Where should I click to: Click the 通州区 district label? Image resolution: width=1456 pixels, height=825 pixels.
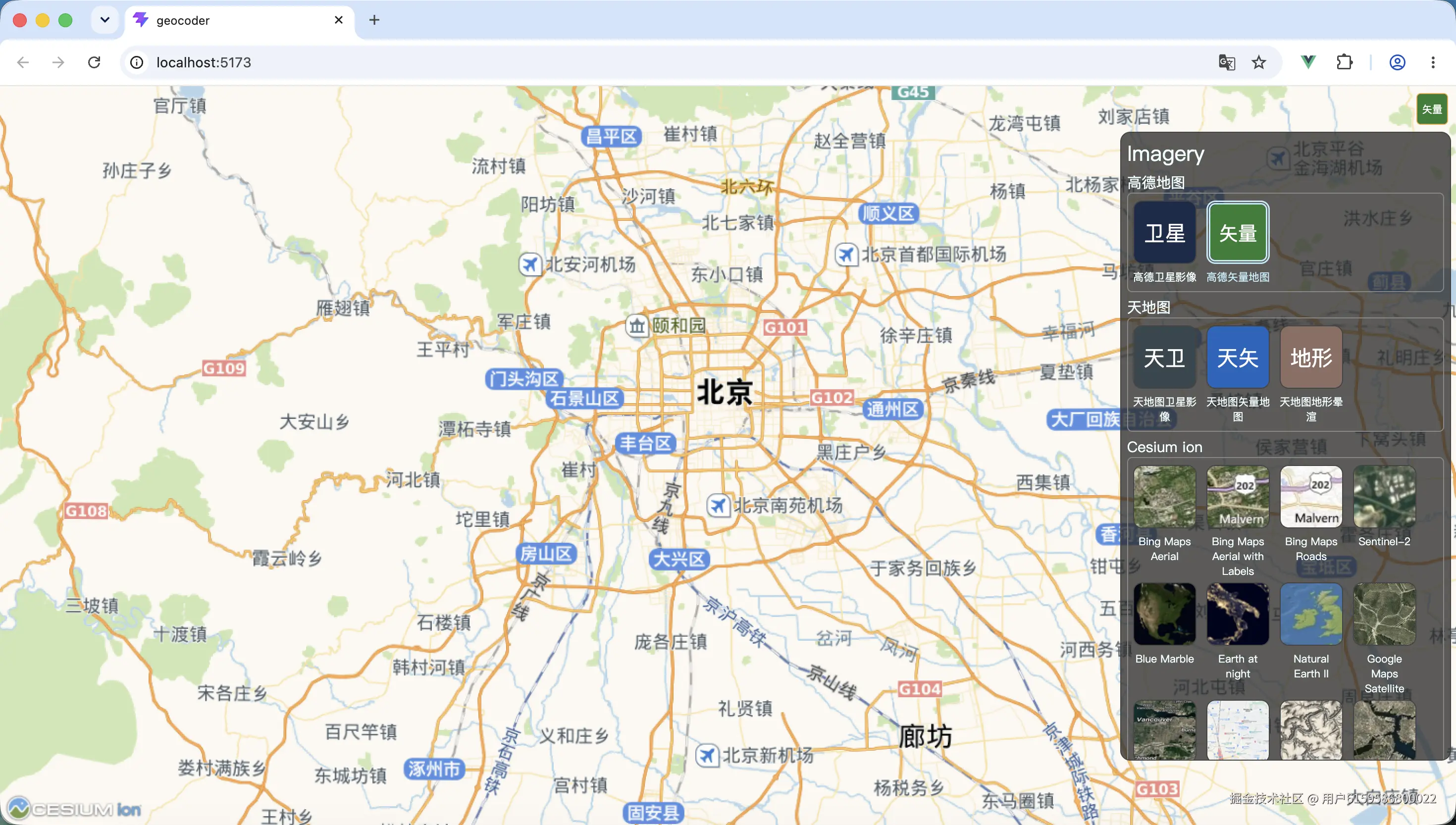(893, 409)
